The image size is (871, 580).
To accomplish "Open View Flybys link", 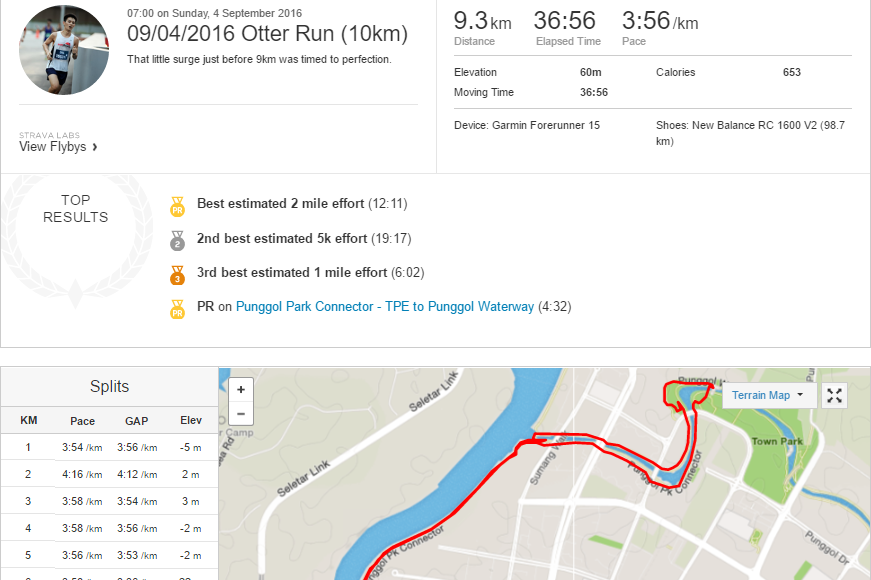I will [x=53, y=147].
